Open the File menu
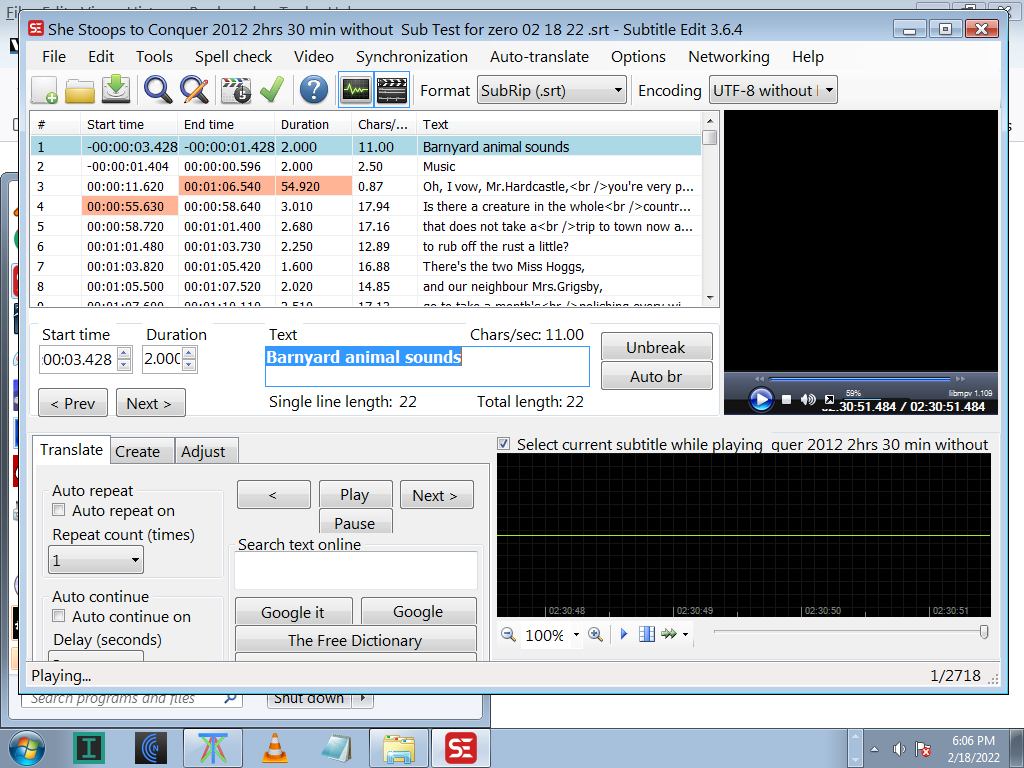The height and width of the screenshot is (768, 1024). [x=54, y=57]
